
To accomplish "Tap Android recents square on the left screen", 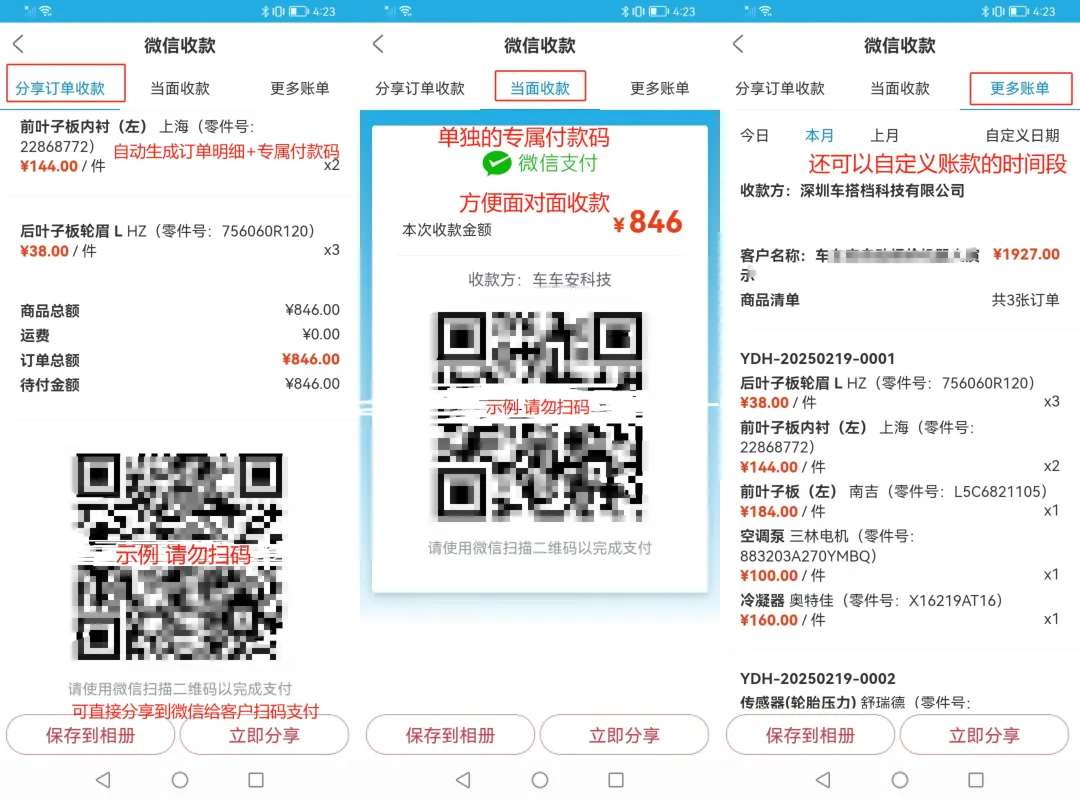I will pos(256,780).
